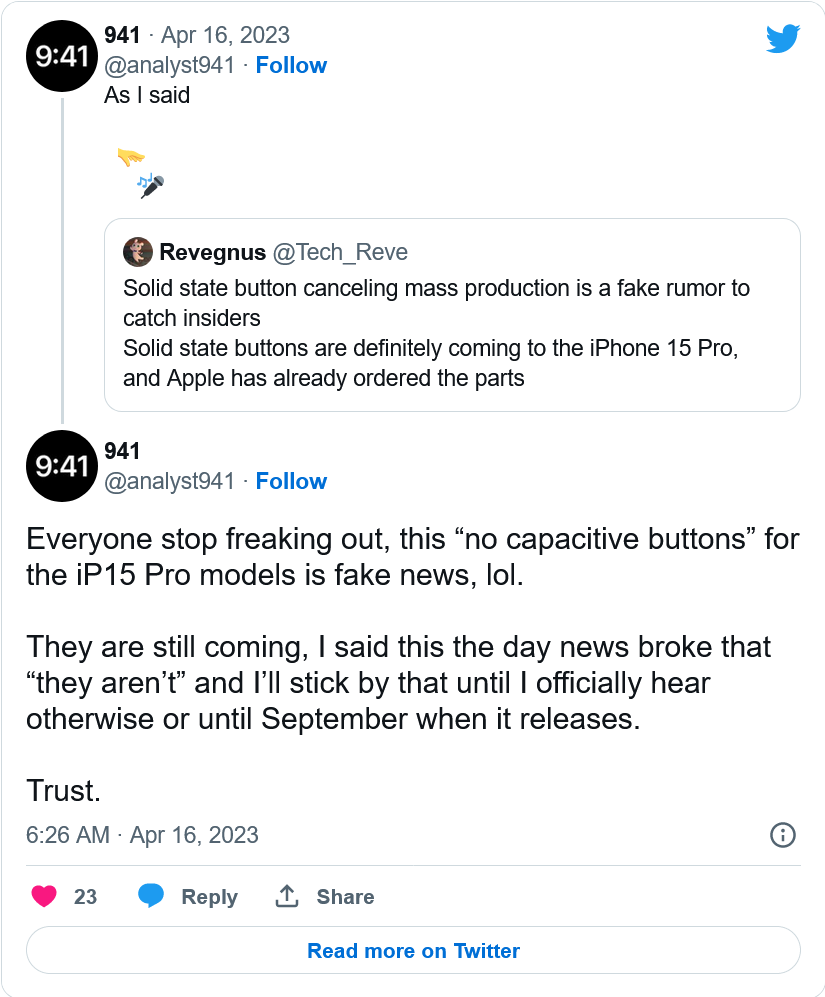The width and height of the screenshot is (825, 997).
Task: Click the Revegnus display name
Action: (211, 252)
